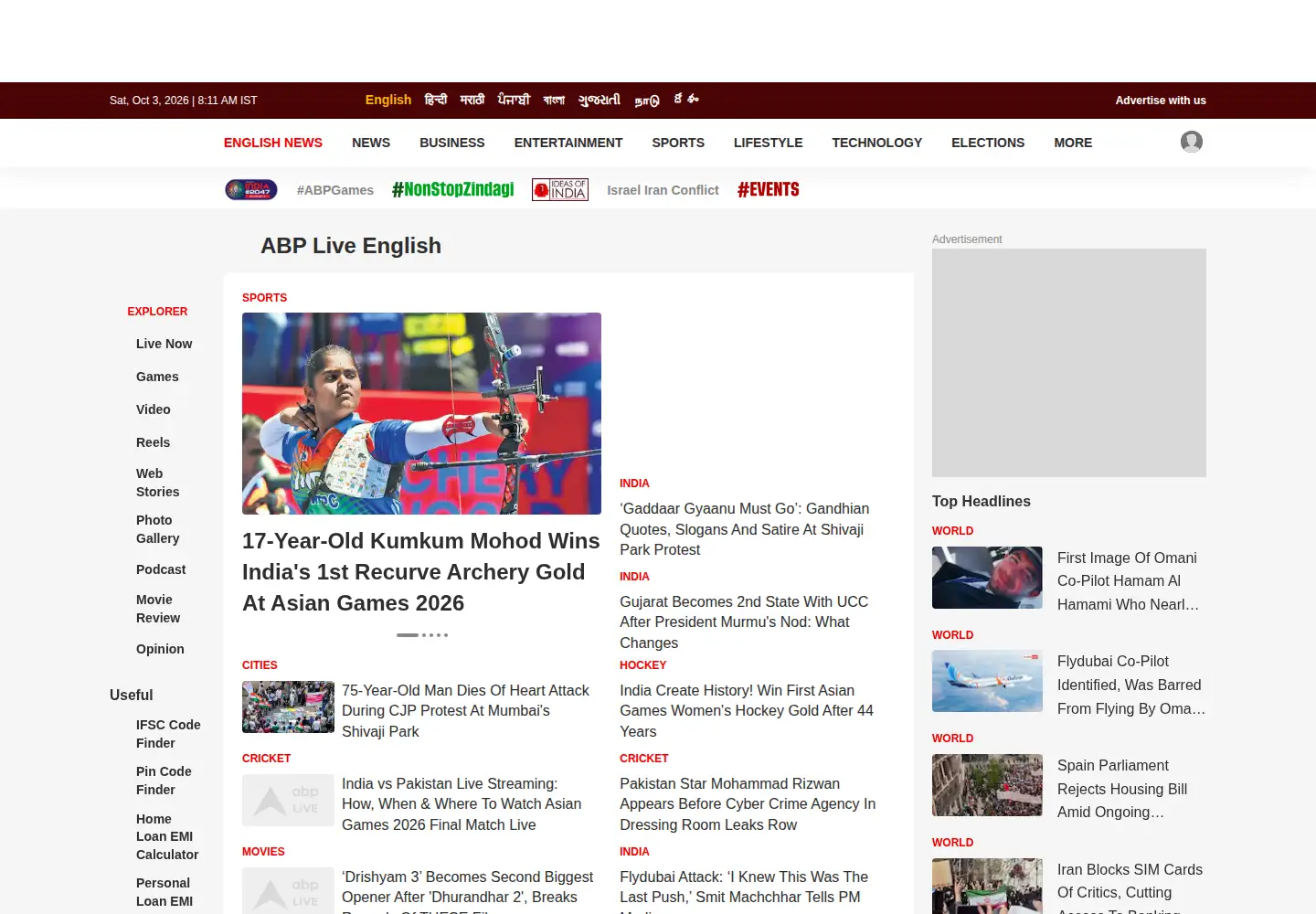
Task: Open the NEWS menu
Action: point(371,143)
